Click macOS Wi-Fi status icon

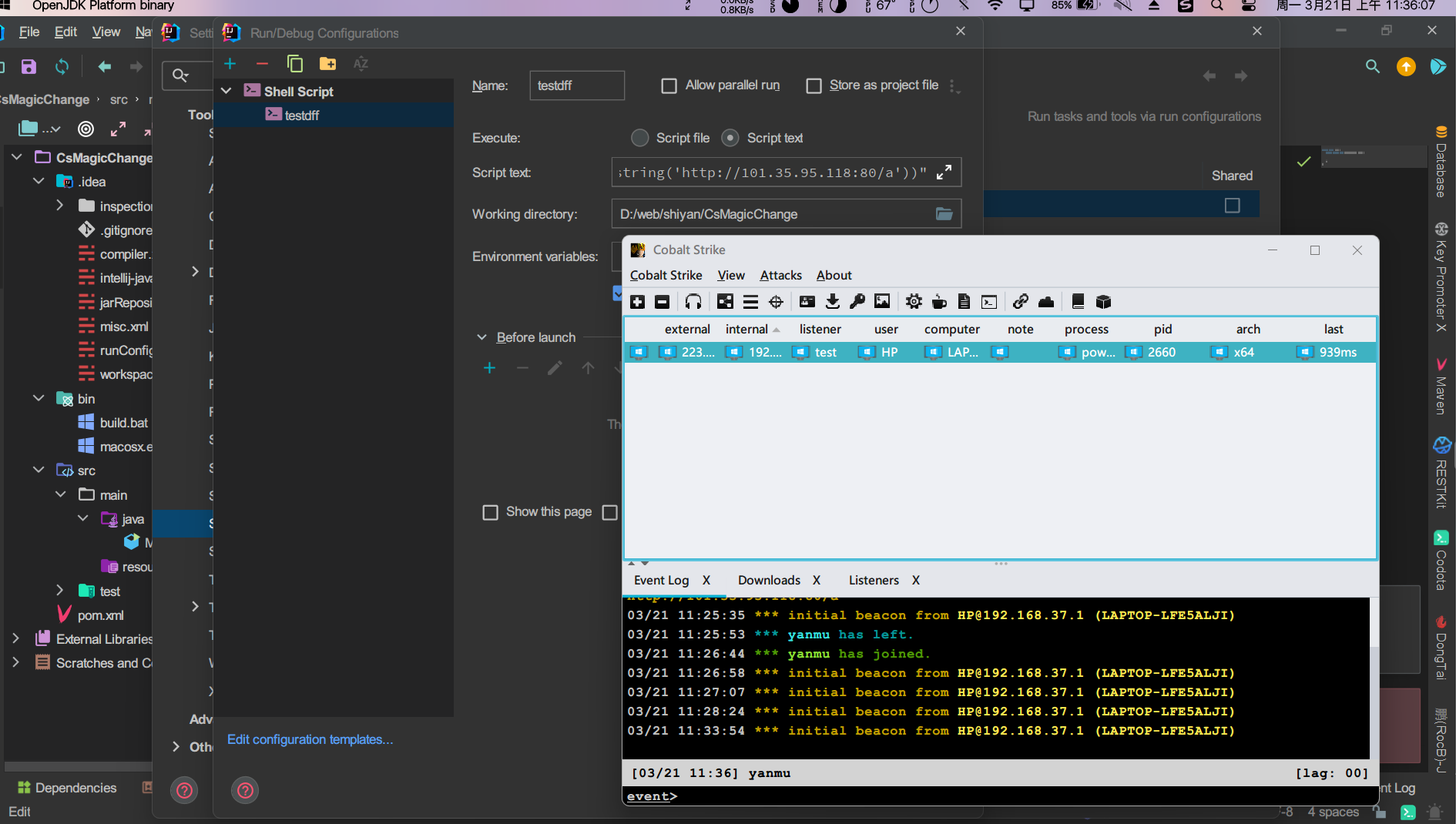(x=995, y=6)
